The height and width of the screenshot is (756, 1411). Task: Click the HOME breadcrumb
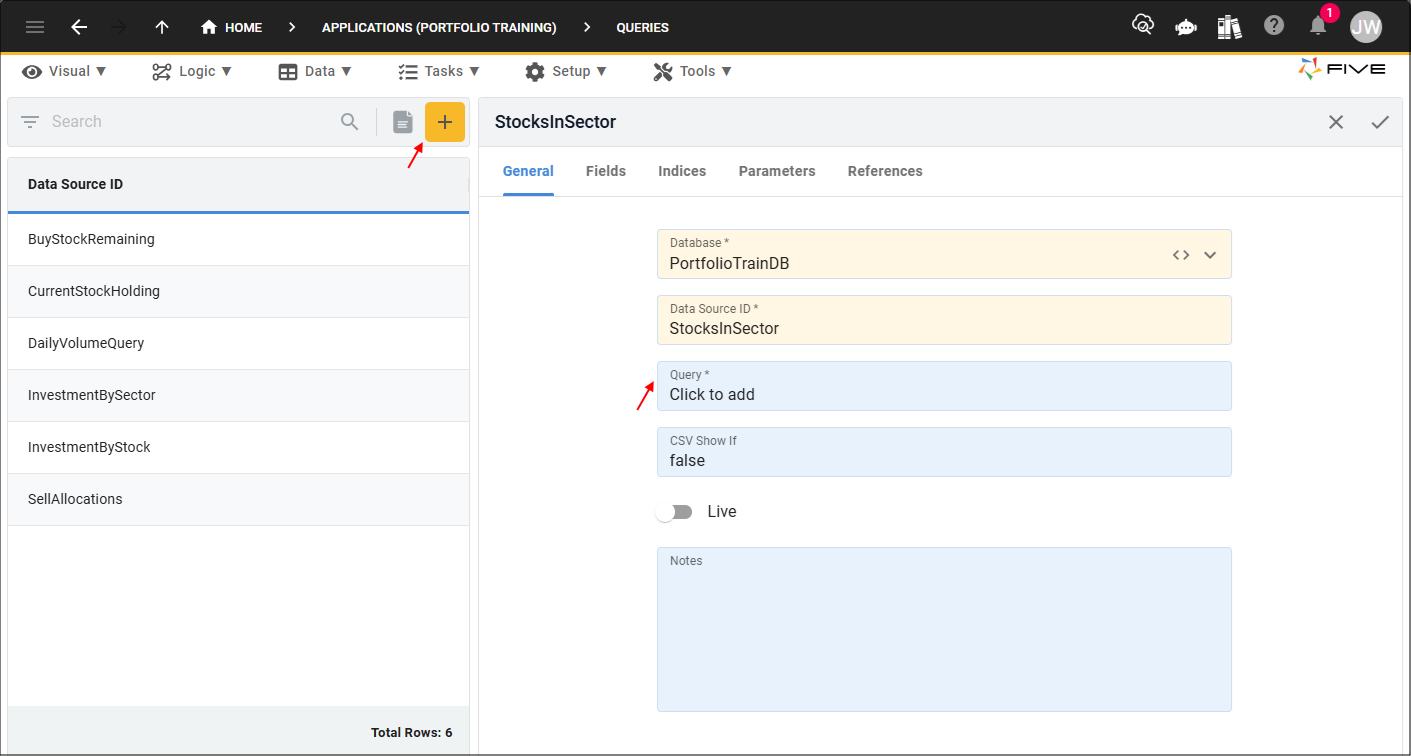(x=231, y=27)
